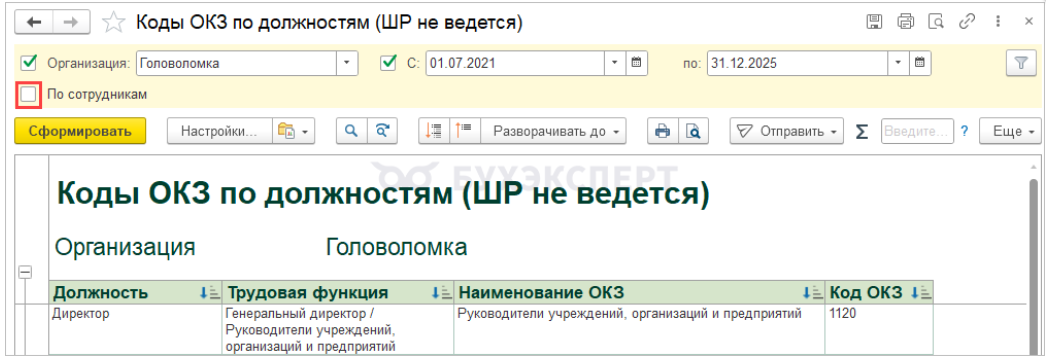This screenshot has height=362, width=1046.
Task: Open the Отправить dropdown menu
Action: coord(787,131)
